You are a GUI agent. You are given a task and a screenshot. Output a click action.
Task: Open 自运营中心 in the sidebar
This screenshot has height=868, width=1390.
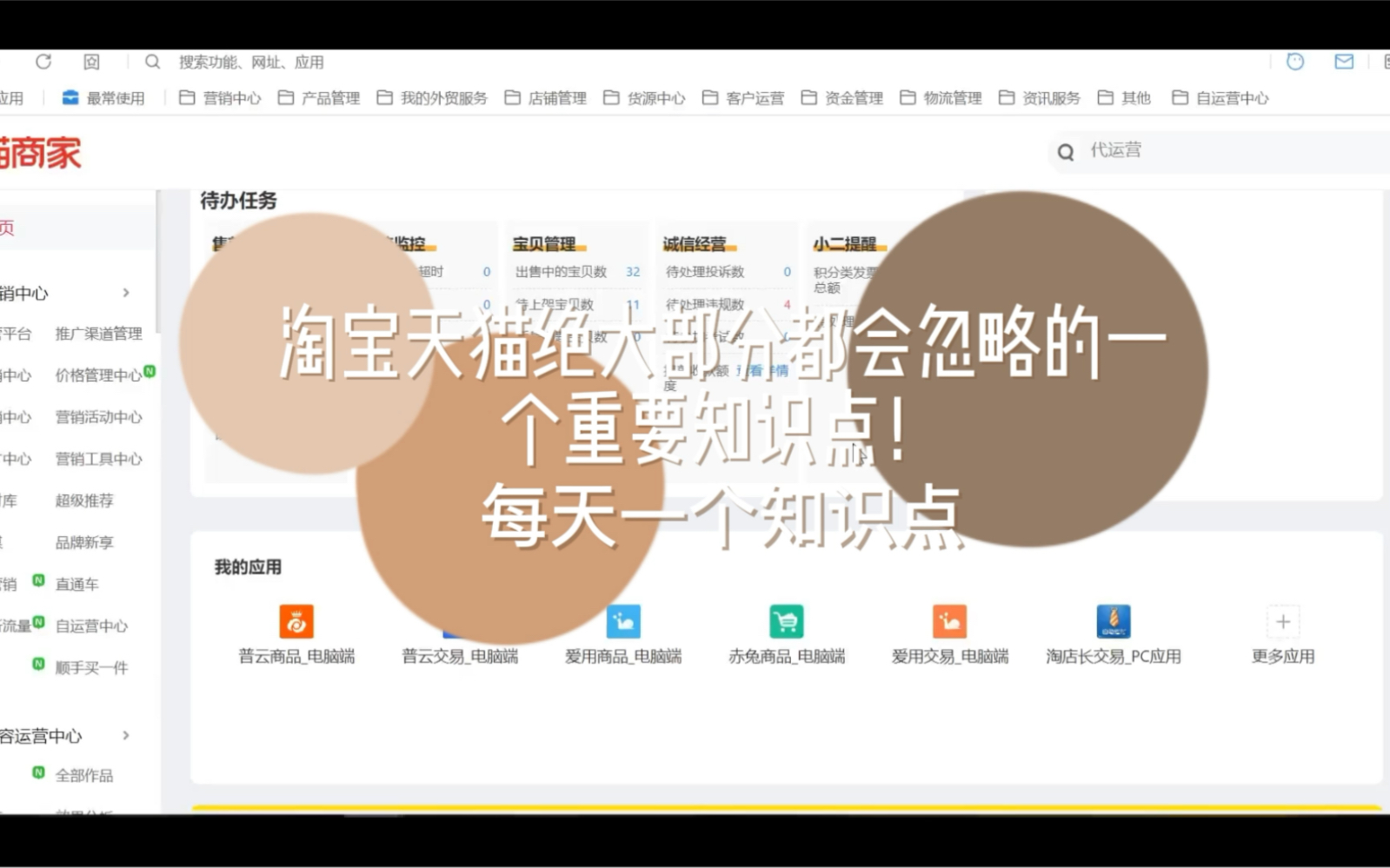(91, 626)
